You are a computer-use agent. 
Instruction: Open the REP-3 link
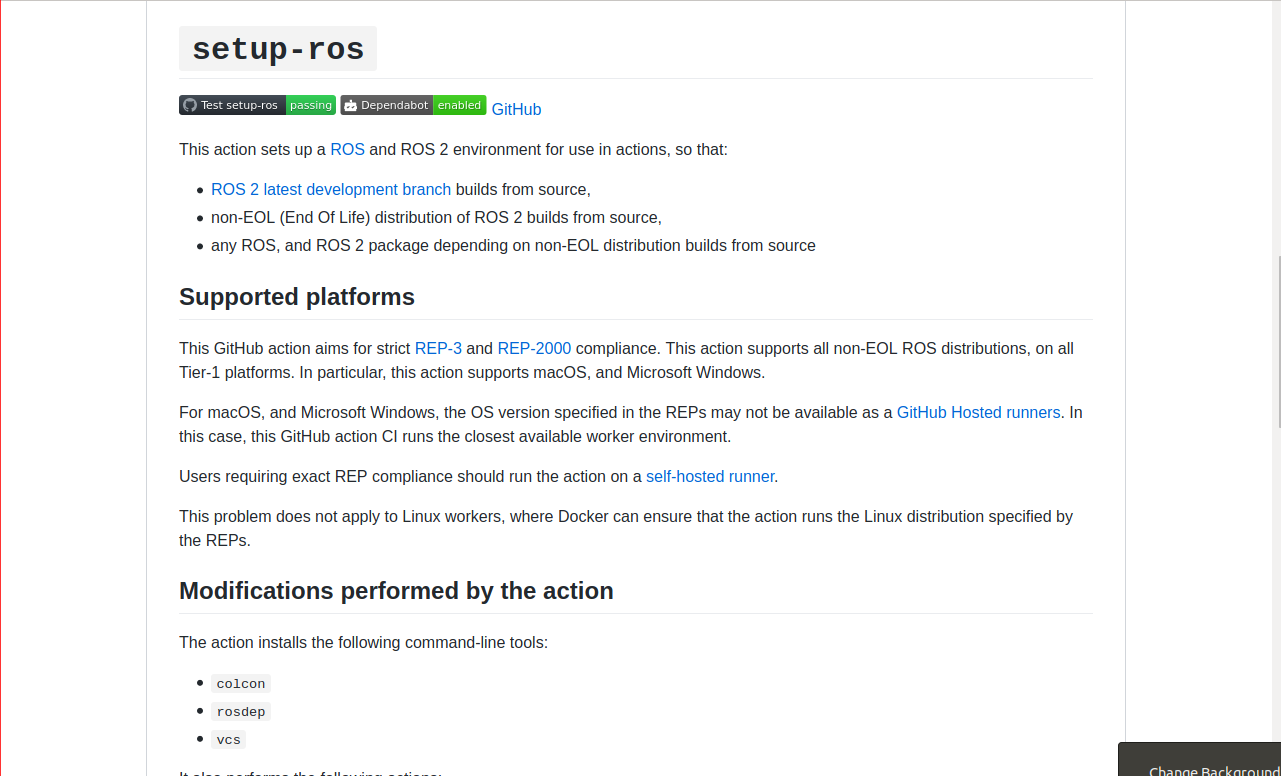point(438,348)
